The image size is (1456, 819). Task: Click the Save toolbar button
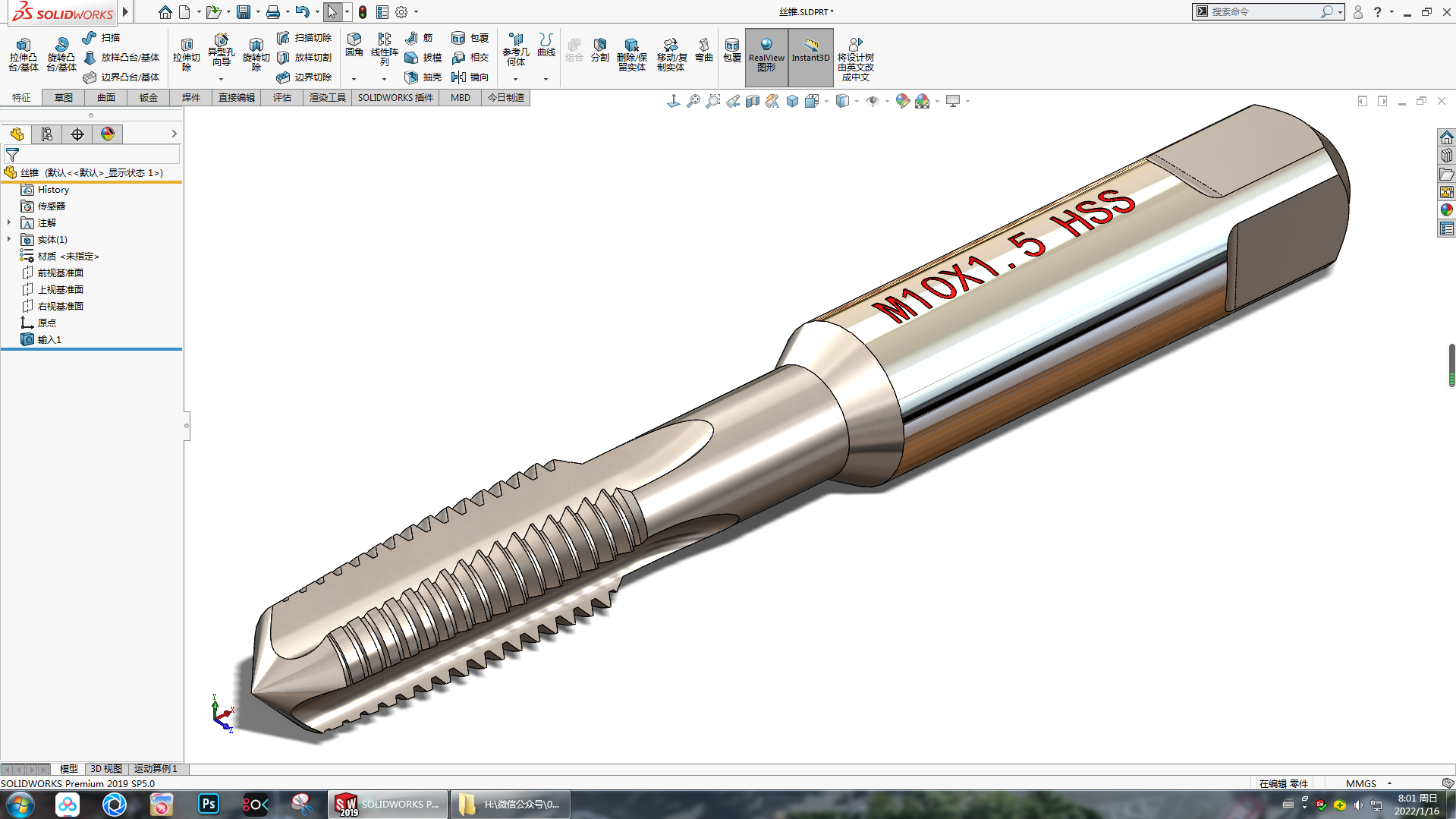tap(244, 12)
